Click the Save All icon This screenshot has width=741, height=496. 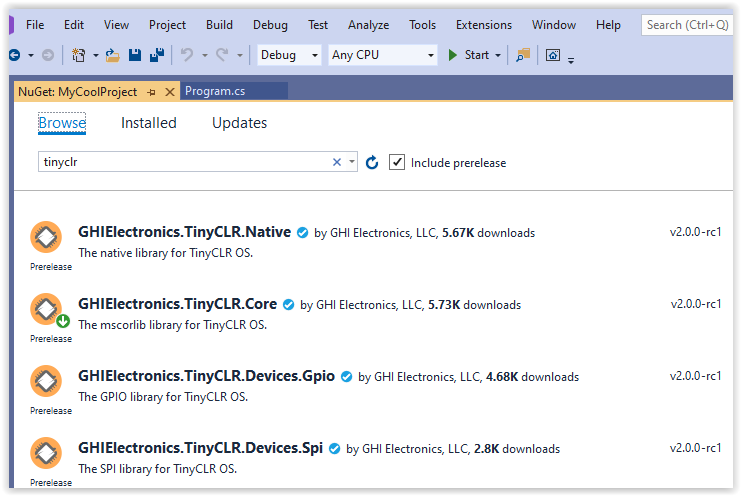(156, 55)
